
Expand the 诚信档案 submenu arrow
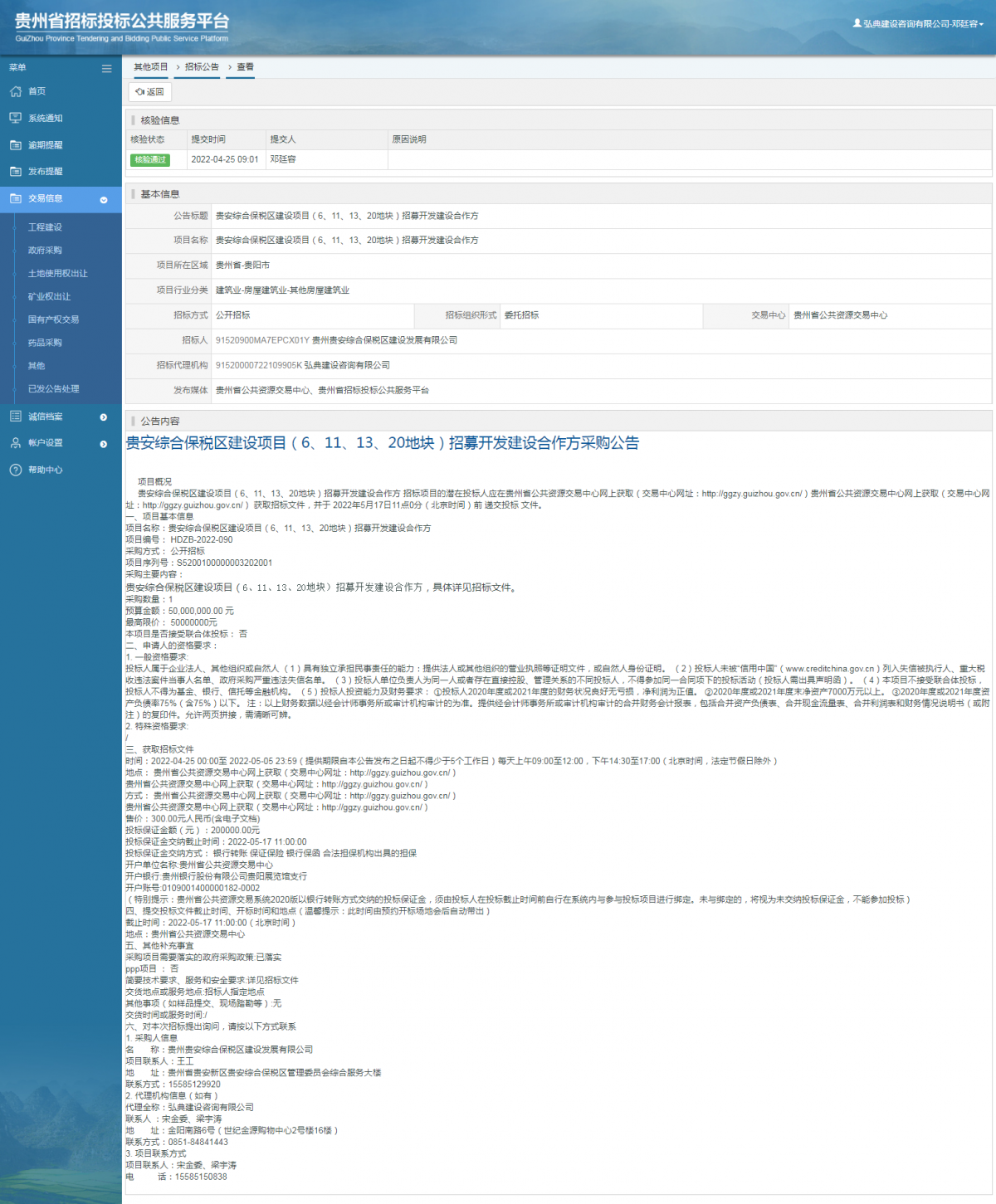pos(104,417)
